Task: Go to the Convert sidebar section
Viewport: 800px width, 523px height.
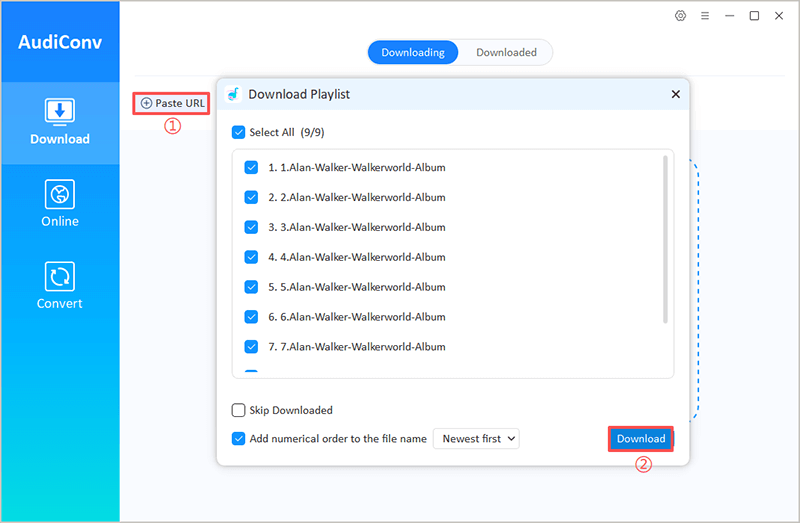Action: [60, 286]
